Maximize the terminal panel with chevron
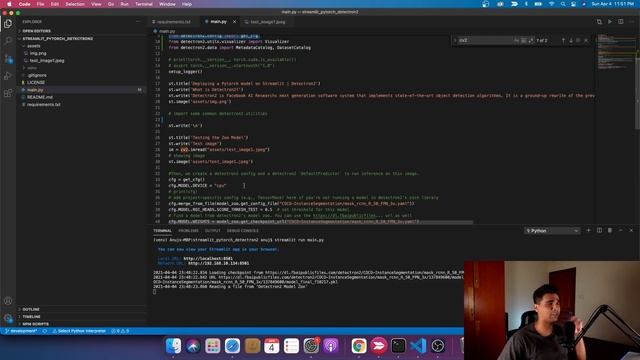Image resolution: width=640 pixels, height=360 pixels. [620, 231]
